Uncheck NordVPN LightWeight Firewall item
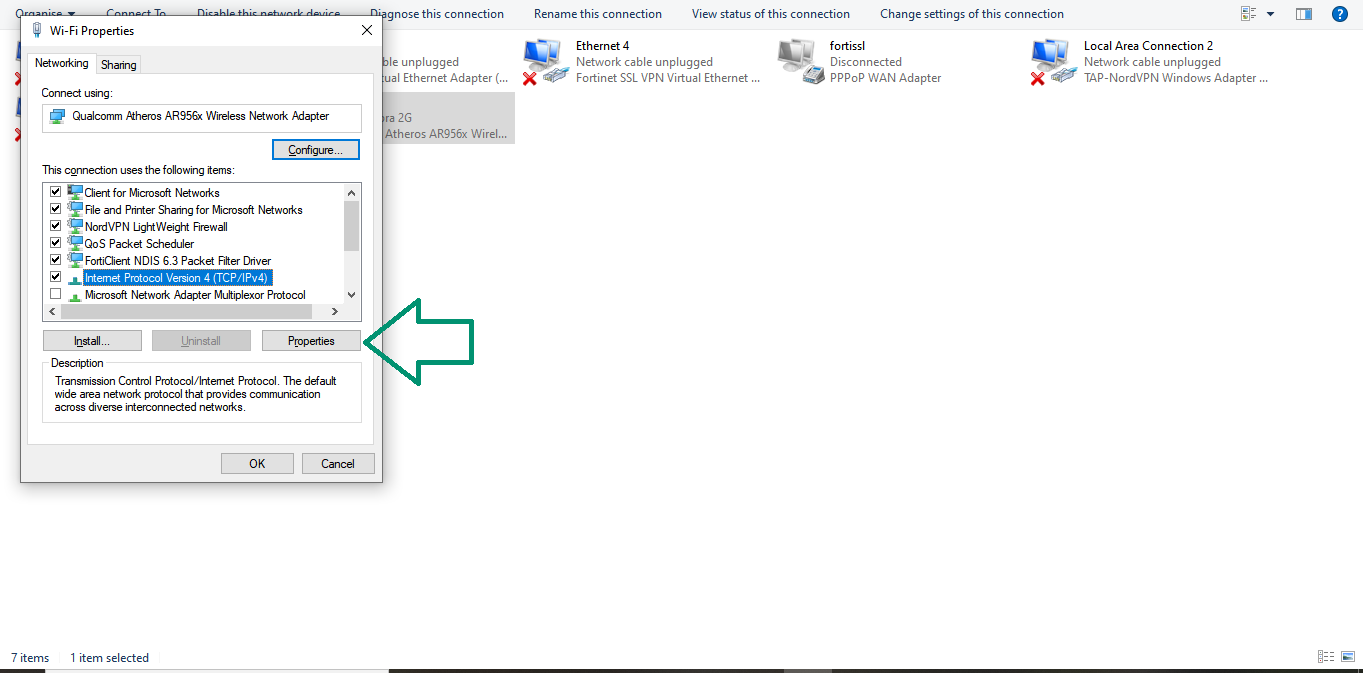 point(56,226)
